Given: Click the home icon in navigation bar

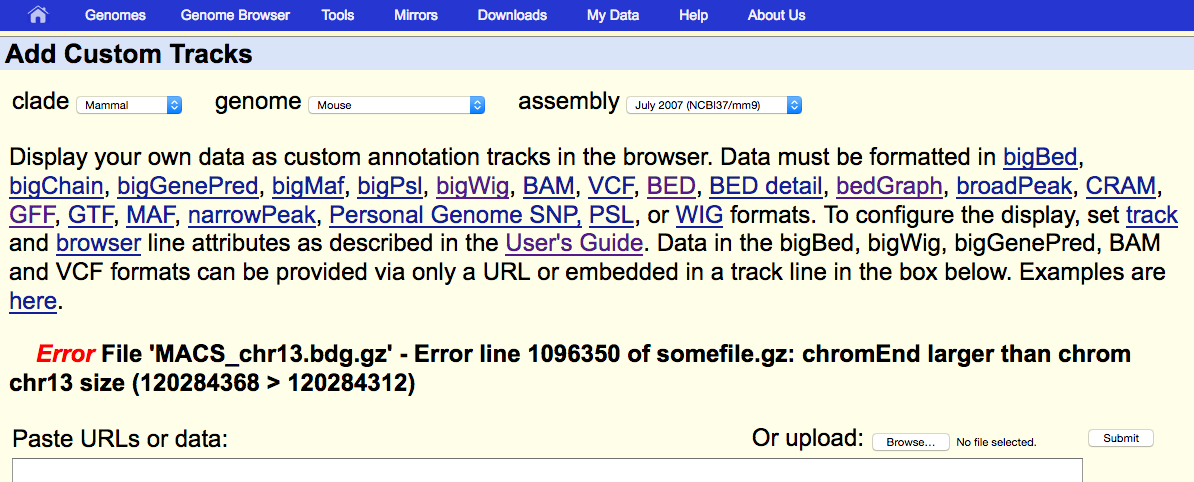Looking at the screenshot, I should click(37, 14).
